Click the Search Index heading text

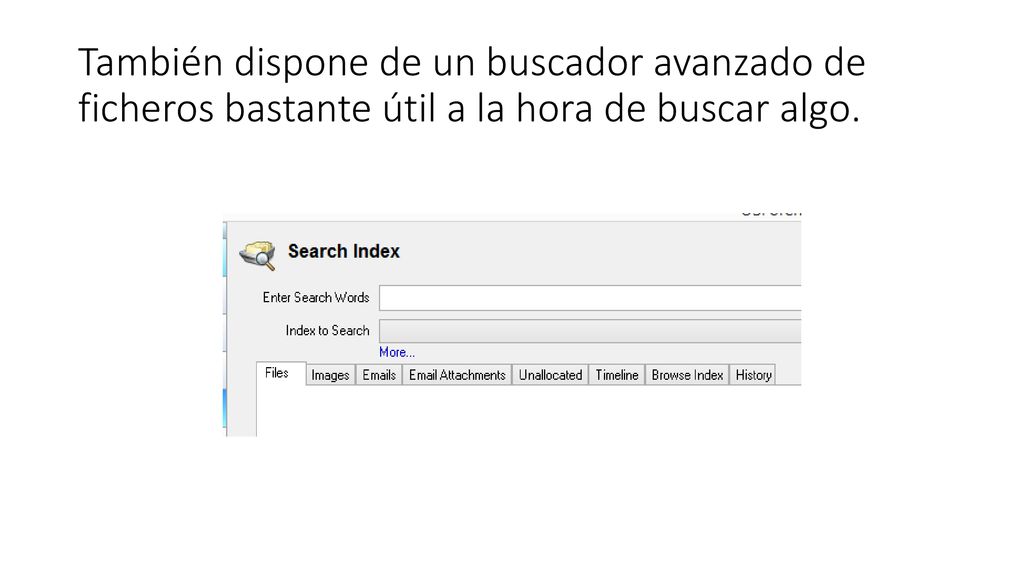click(x=344, y=251)
